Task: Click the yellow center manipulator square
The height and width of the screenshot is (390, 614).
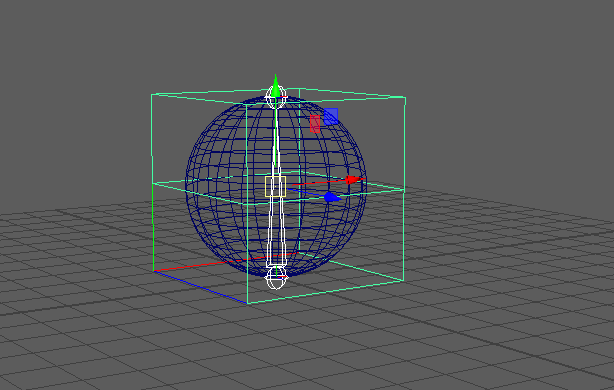Action: coord(275,186)
